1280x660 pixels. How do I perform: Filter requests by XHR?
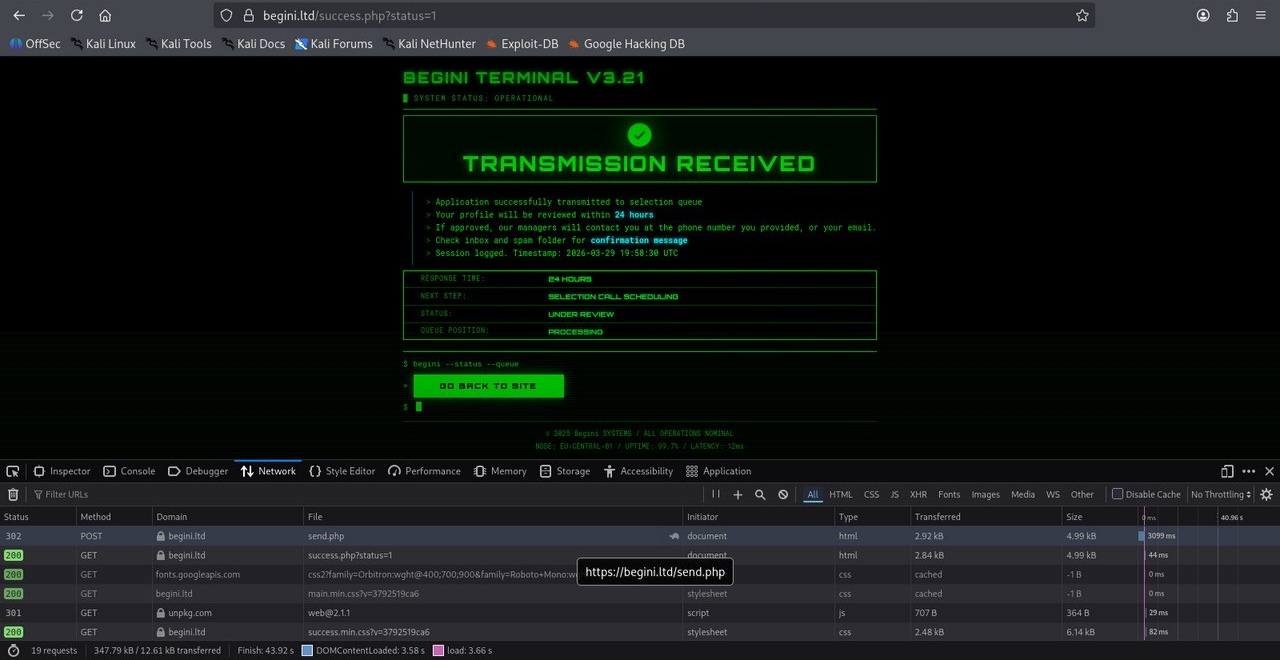pos(918,494)
